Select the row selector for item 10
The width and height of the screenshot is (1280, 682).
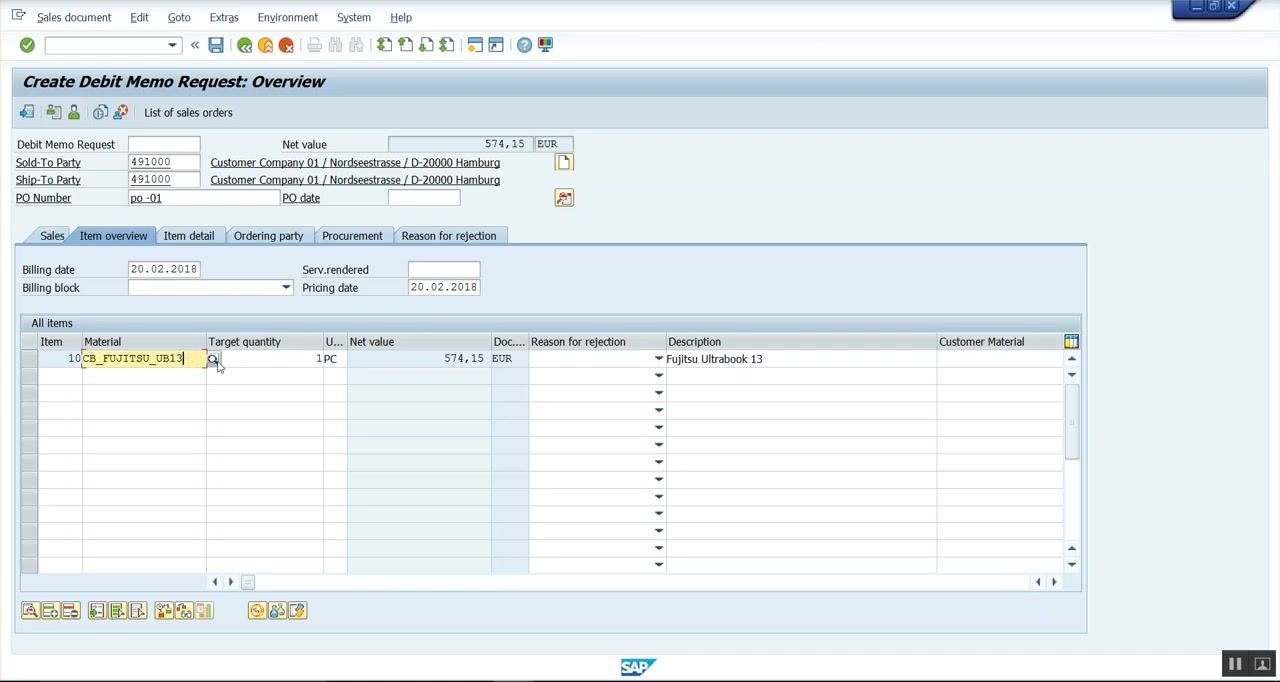pyautogui.click(x=29, y=359)
